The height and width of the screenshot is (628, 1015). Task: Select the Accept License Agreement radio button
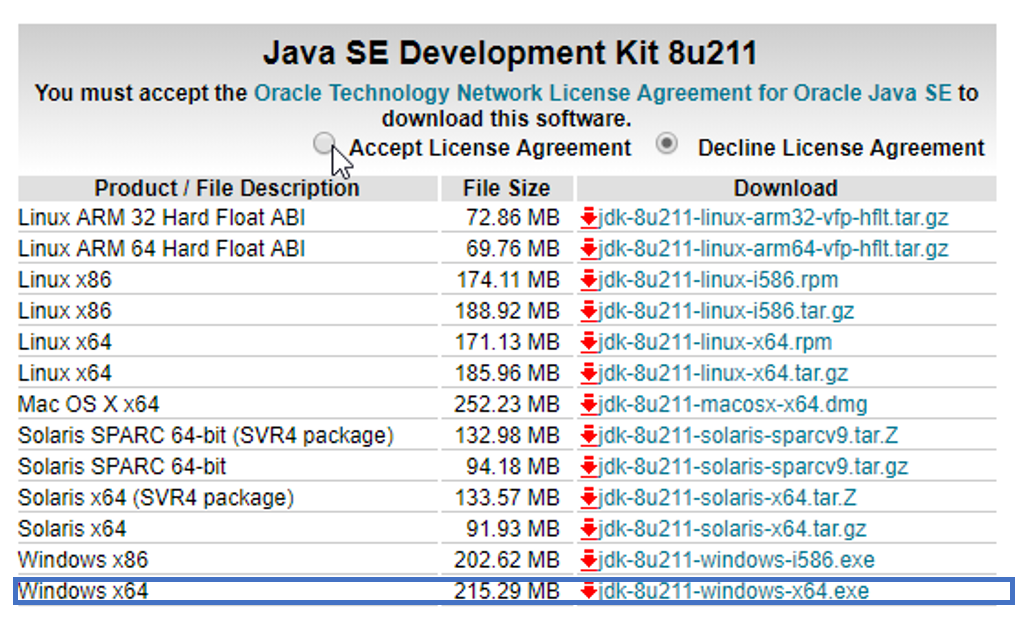(x=324, y=143)
